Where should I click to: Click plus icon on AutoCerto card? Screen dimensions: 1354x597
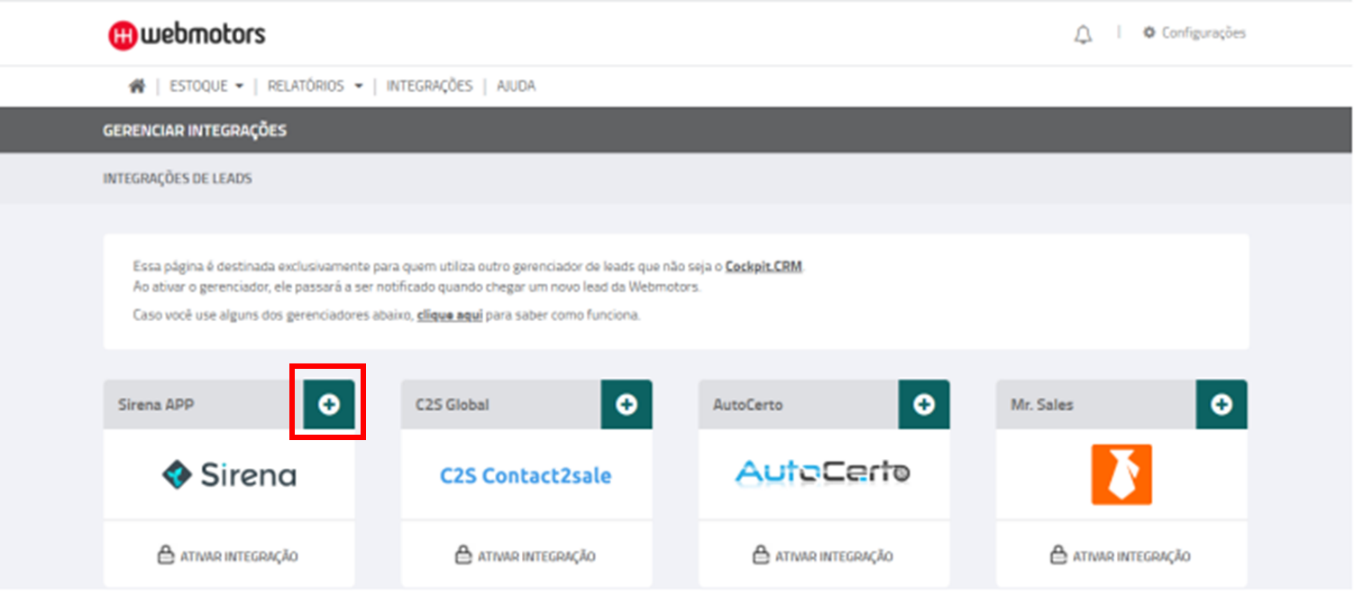point(924,404)
